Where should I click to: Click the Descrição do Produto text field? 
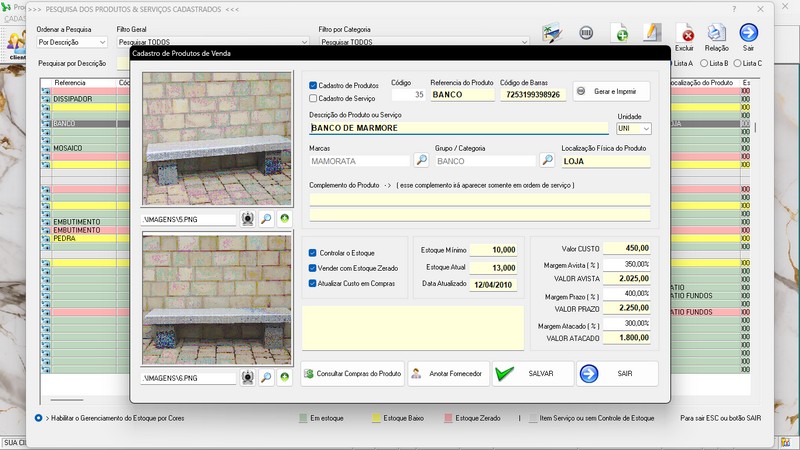click(459, 128)
